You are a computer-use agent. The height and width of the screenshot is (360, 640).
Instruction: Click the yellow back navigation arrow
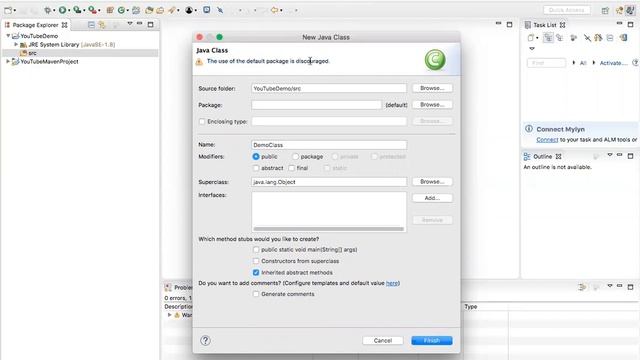(x=274, y=10)
